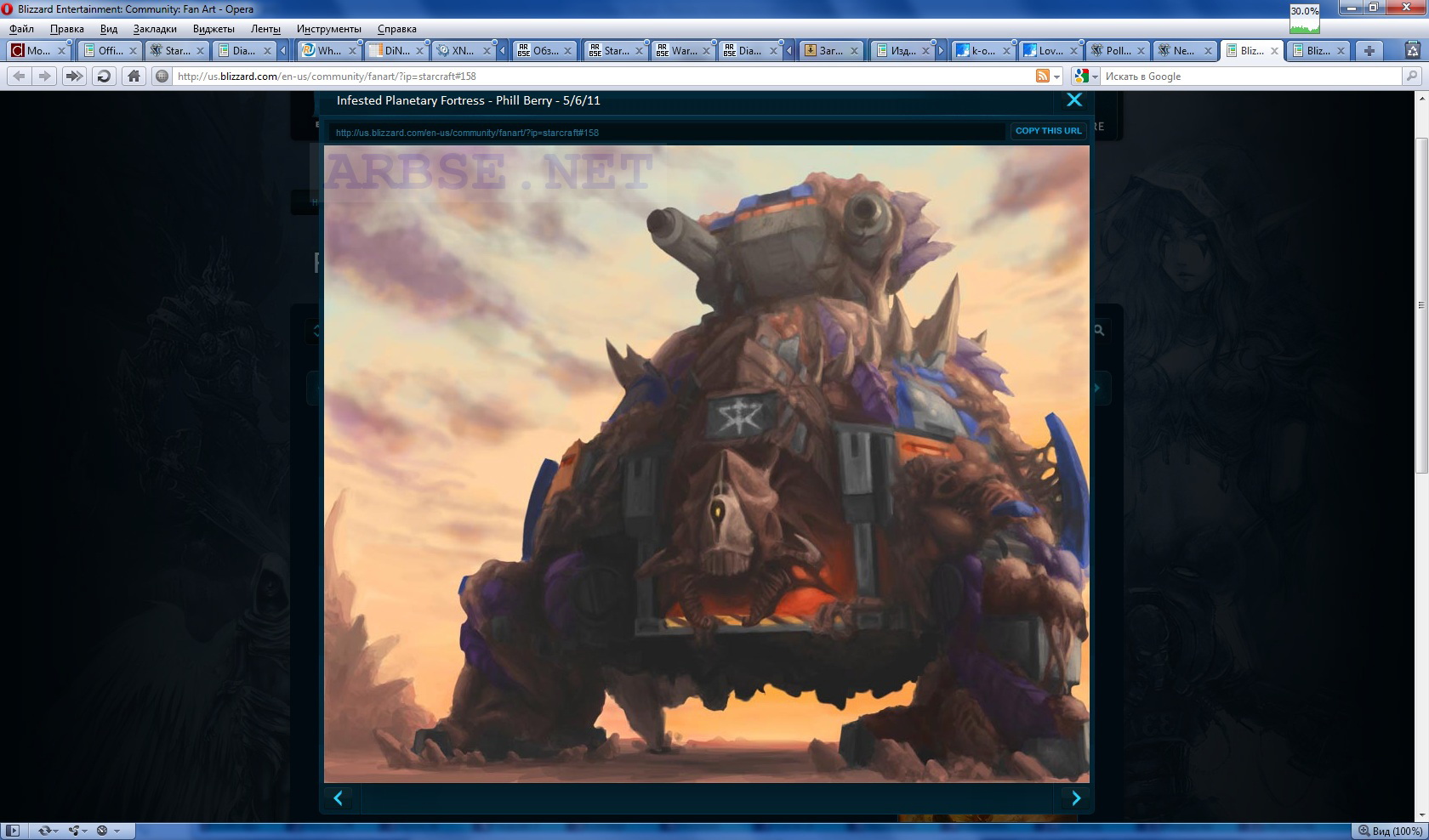1429x840 pixels.
Task: Open the Вид menu
Action: [109, 28]
